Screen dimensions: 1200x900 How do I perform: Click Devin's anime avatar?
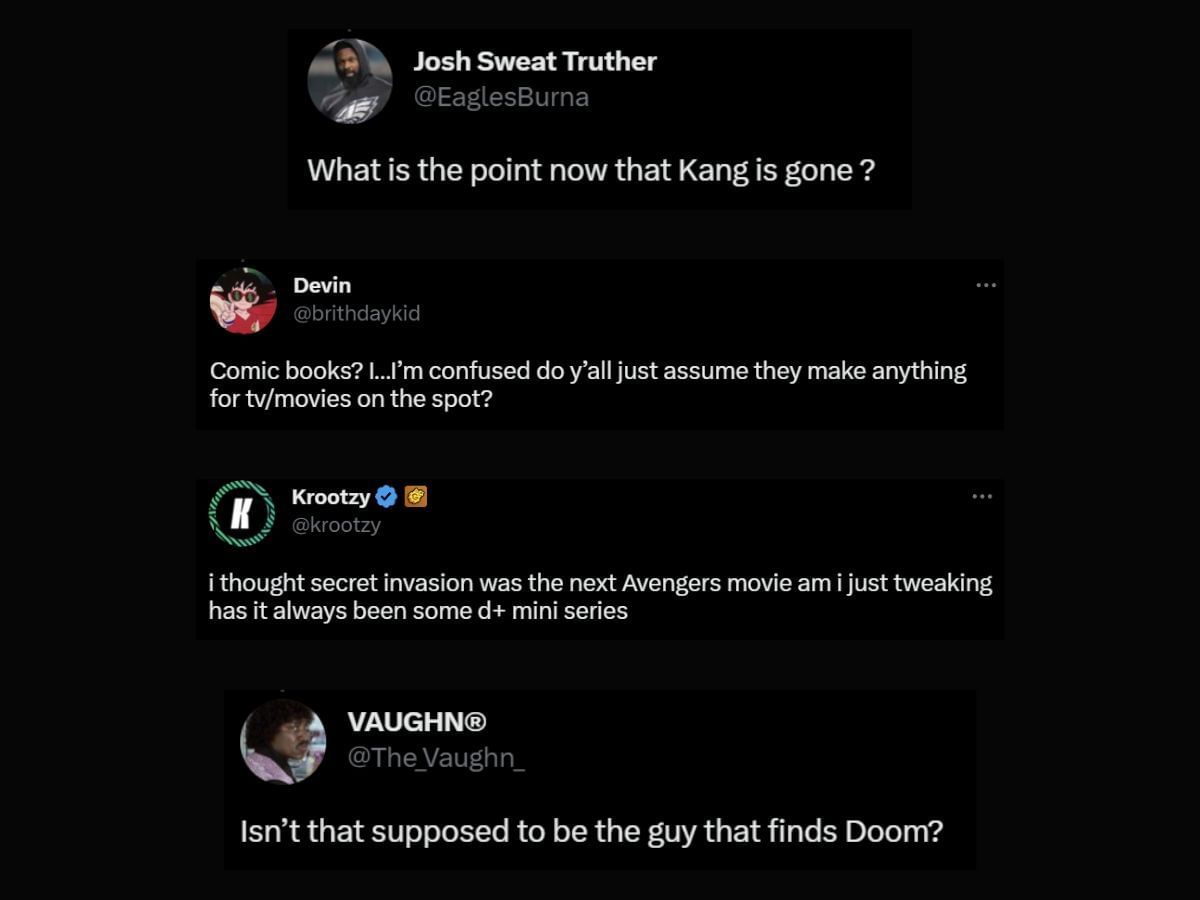click(x=243, y=300)
